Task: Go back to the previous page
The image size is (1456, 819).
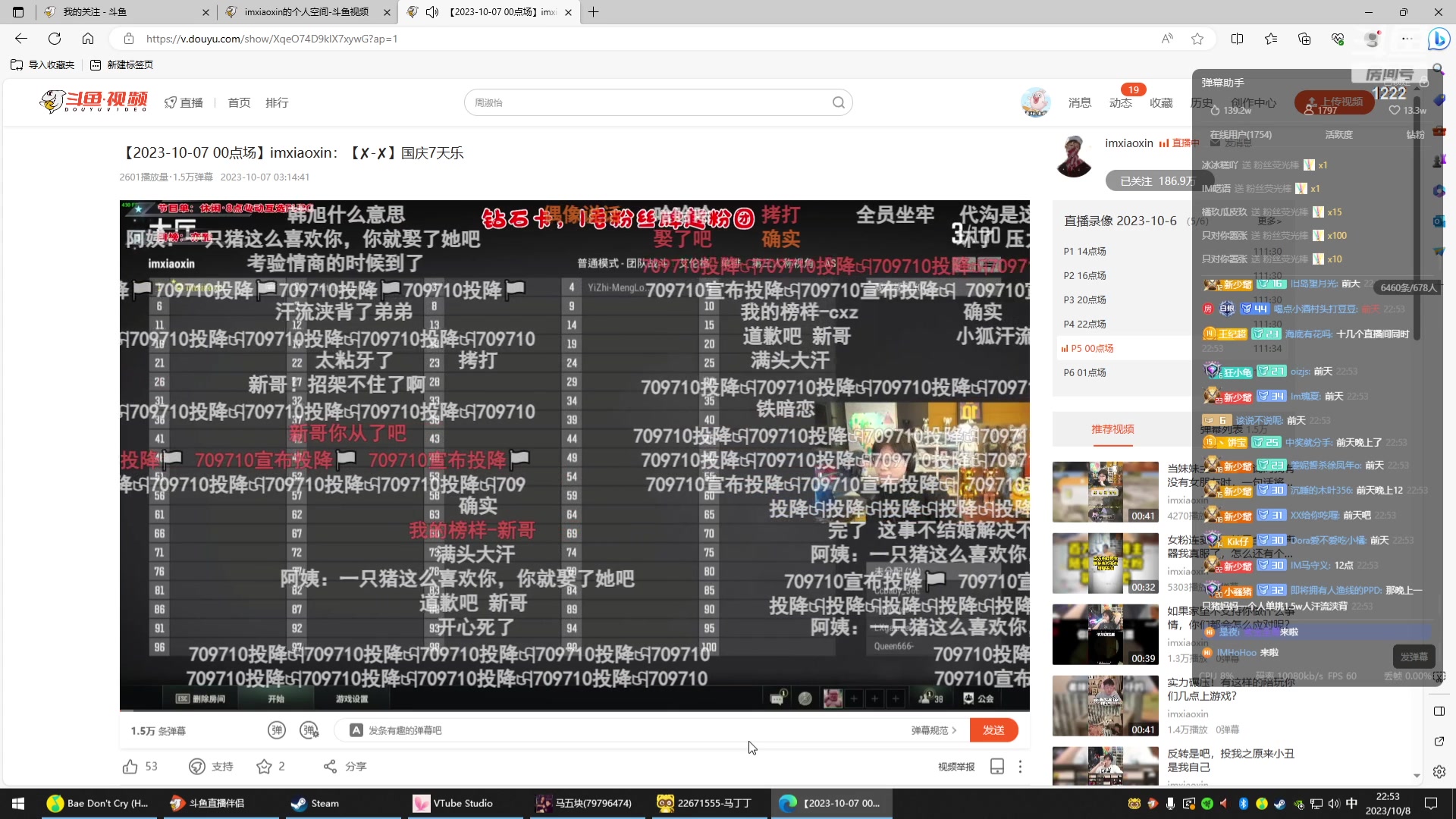Action: pos(21,39)
